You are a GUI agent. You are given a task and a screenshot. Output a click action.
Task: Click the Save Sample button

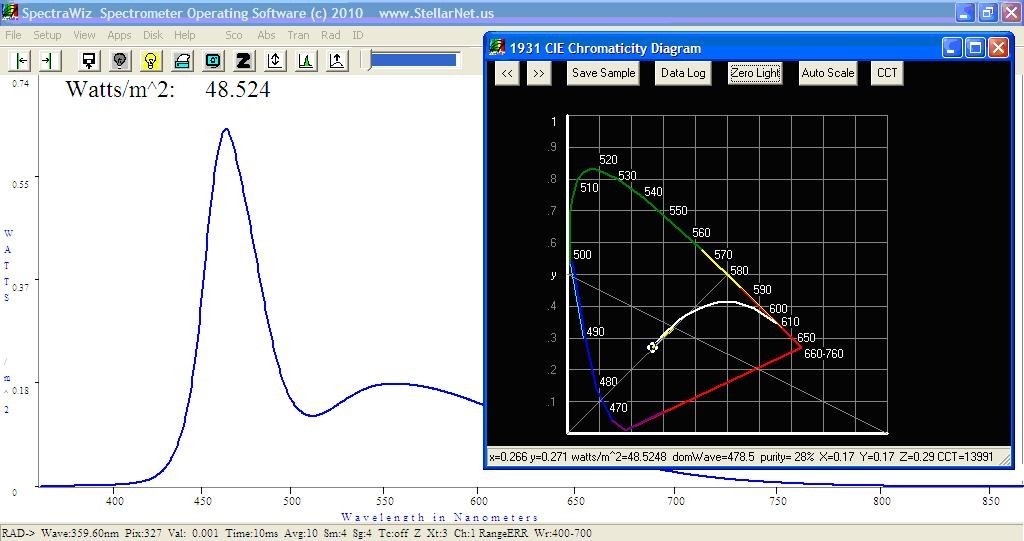tap(603, 73)
